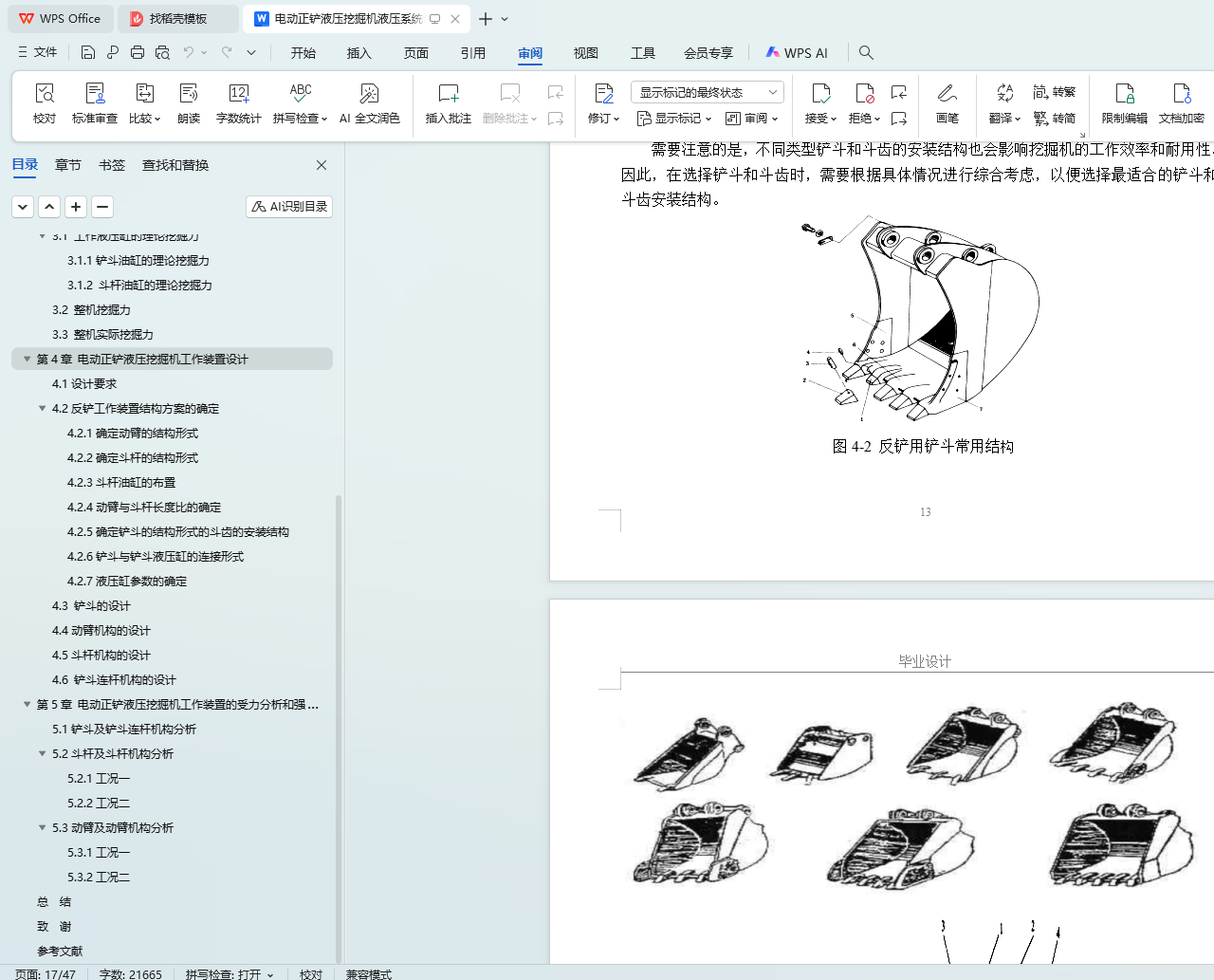
Task: Collapse the 5.2 斗杆及斗杆机构分析 node
Action: point(42,754)
